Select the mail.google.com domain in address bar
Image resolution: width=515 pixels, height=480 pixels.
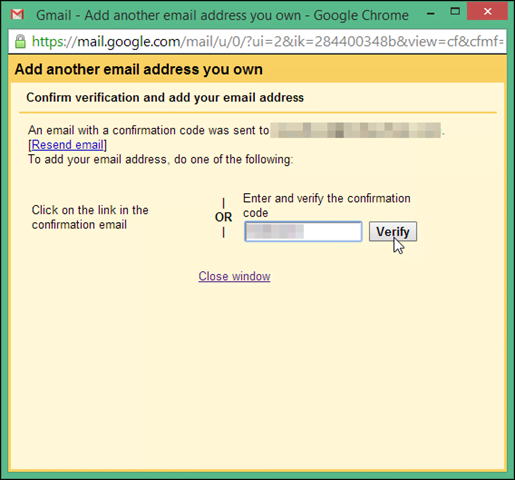(x=129, y=42)
